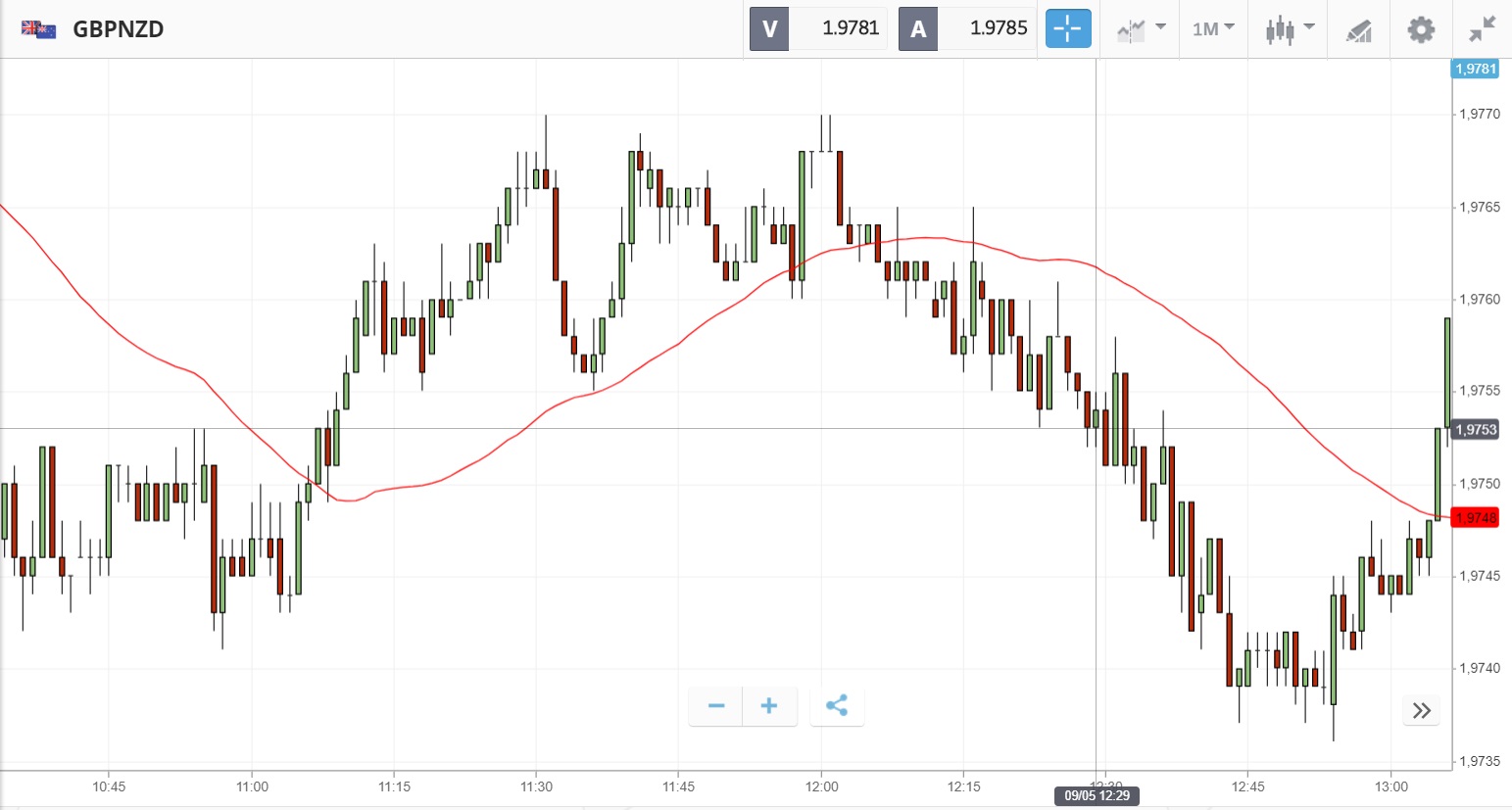1512x810 pixels.
Task: Open chart settings gear icon
Action: (1421, 29)
